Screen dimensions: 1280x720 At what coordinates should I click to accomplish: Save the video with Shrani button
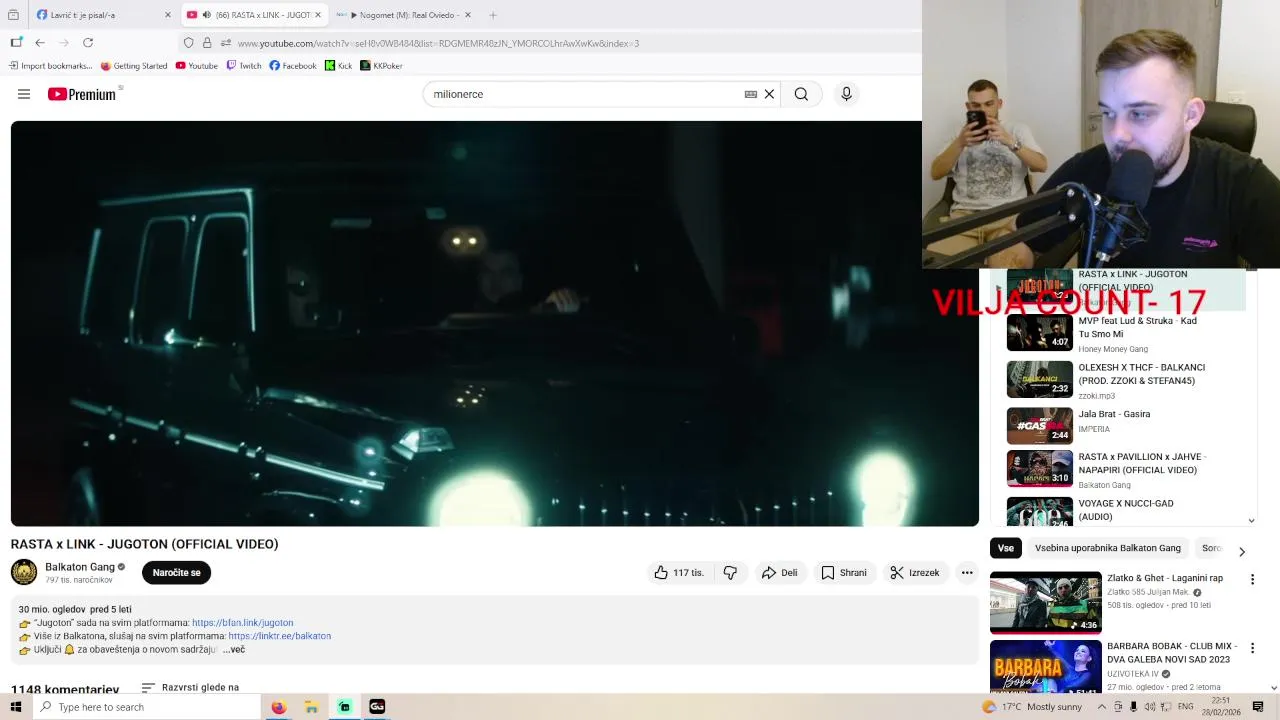click(x=843, y=573)
